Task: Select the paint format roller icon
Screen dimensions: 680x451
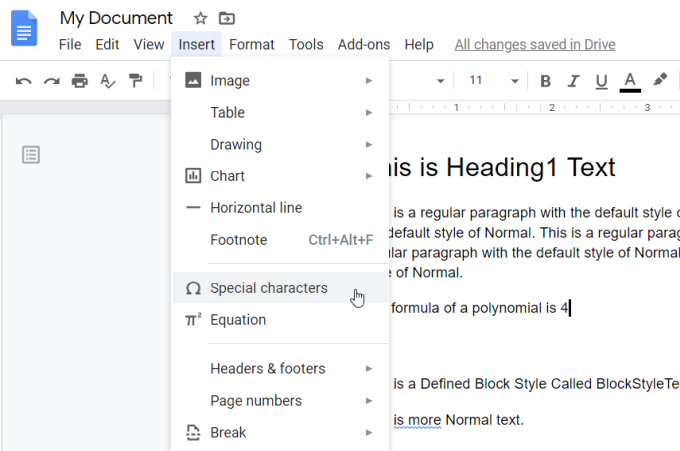Action: click(x=136, y=81)
